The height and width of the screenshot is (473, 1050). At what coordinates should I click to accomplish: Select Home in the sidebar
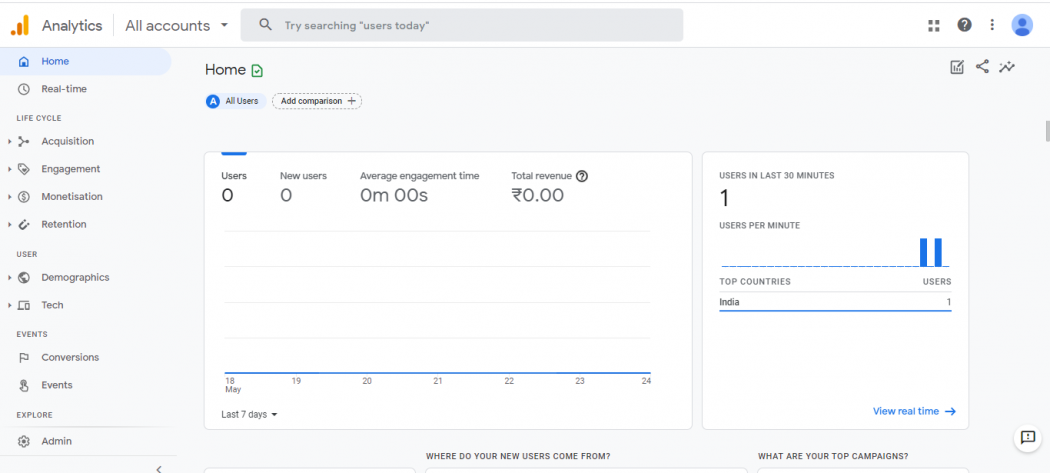(x=86, y=62)
